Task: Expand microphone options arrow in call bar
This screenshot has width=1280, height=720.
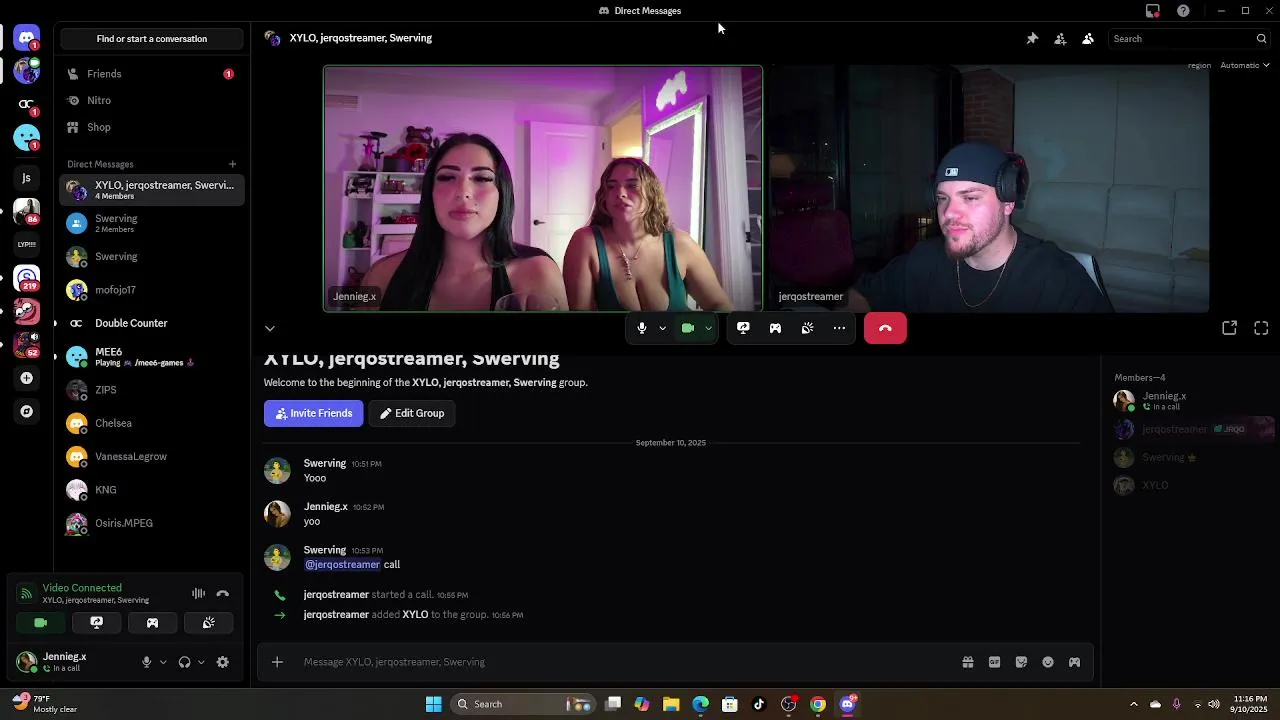Action: [662, 328]
